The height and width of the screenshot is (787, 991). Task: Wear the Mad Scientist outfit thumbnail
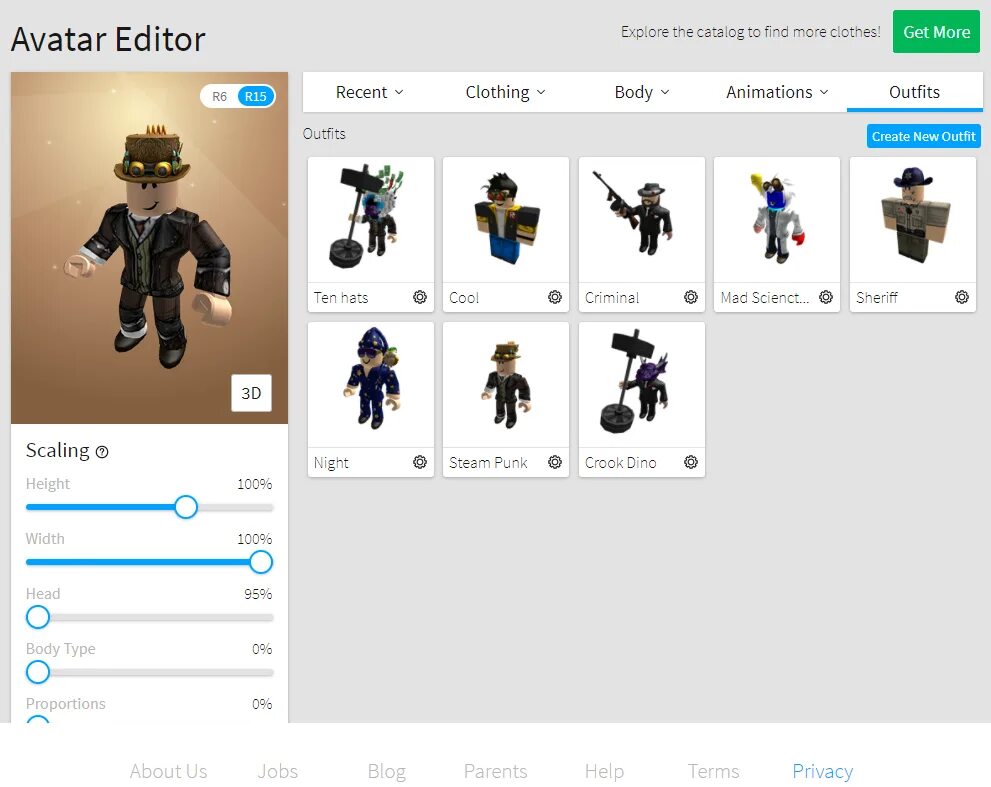(x=777, y=219)
